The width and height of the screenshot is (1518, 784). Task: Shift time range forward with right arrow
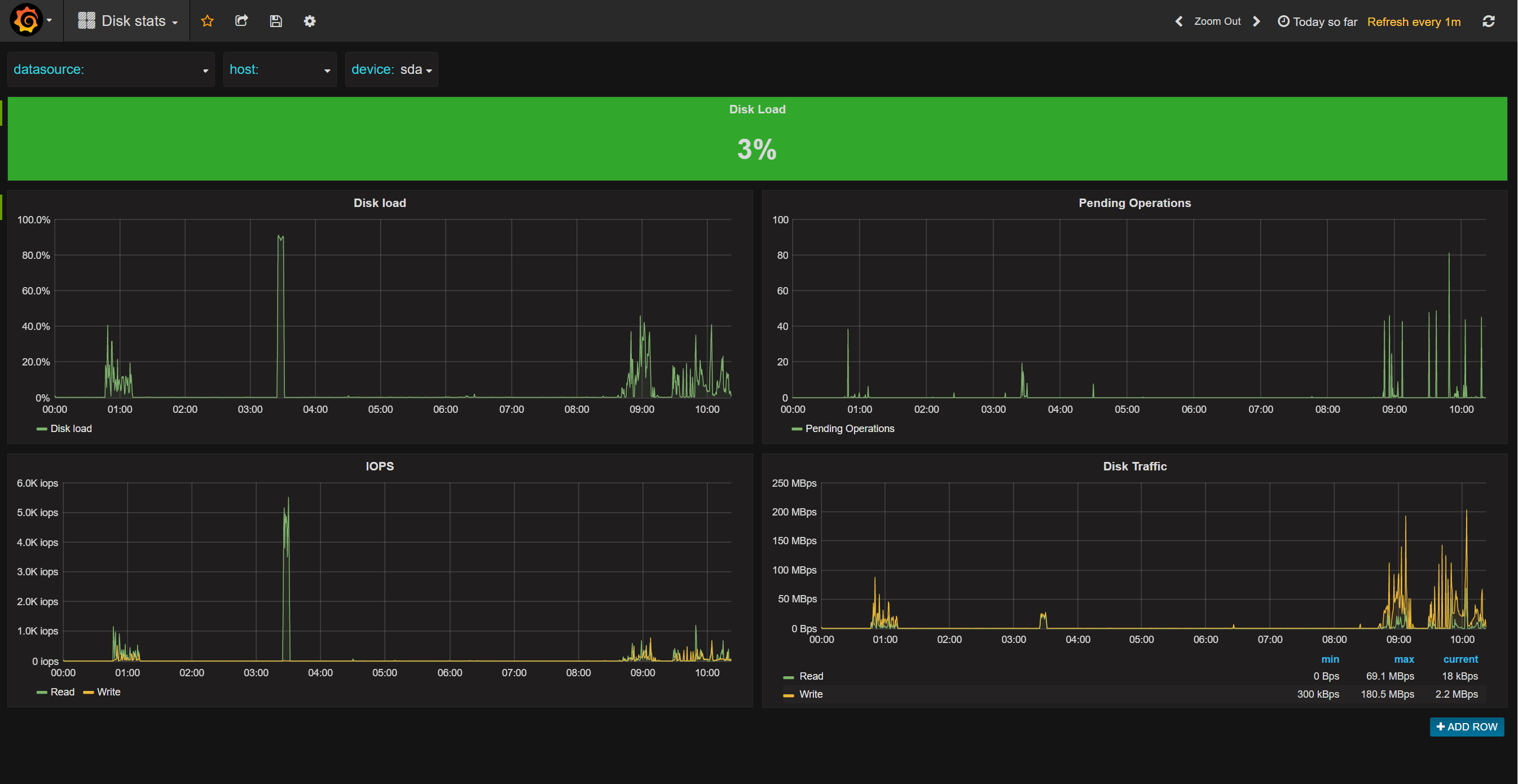(1256, 21)
